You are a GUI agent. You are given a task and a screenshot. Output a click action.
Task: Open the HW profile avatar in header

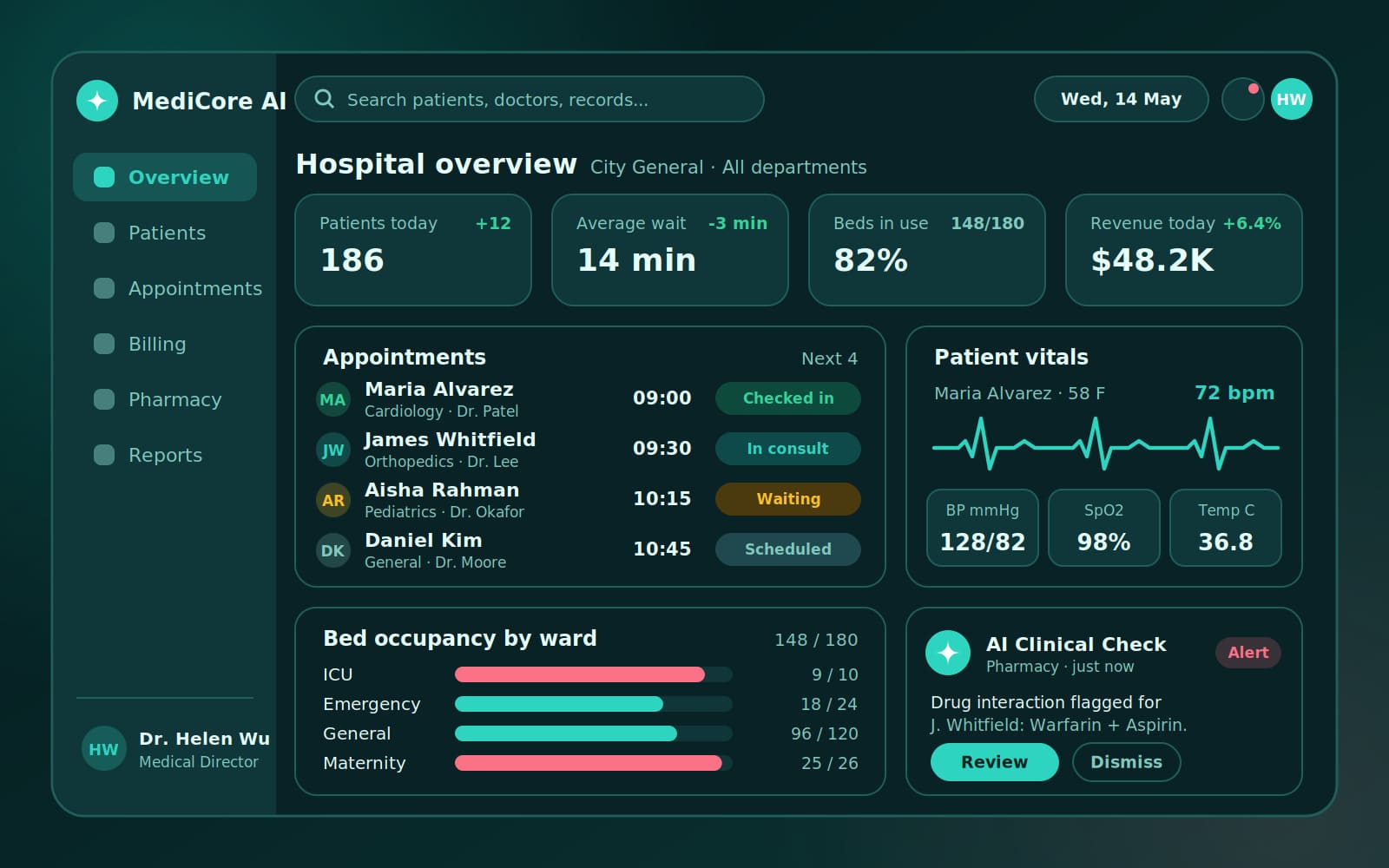point(1291,99)
